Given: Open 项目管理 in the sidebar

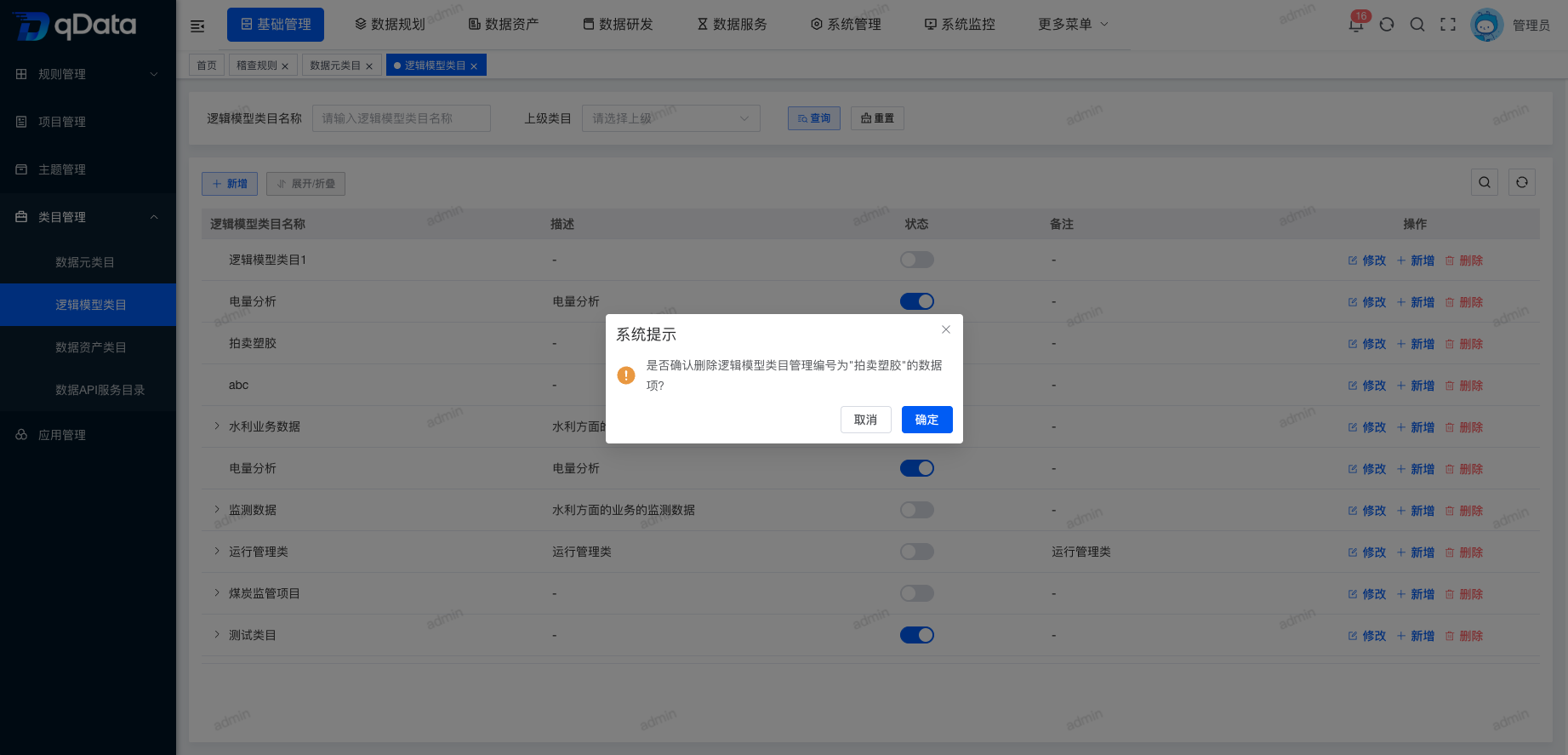Looking at the screenshot, I should [88, 122].
